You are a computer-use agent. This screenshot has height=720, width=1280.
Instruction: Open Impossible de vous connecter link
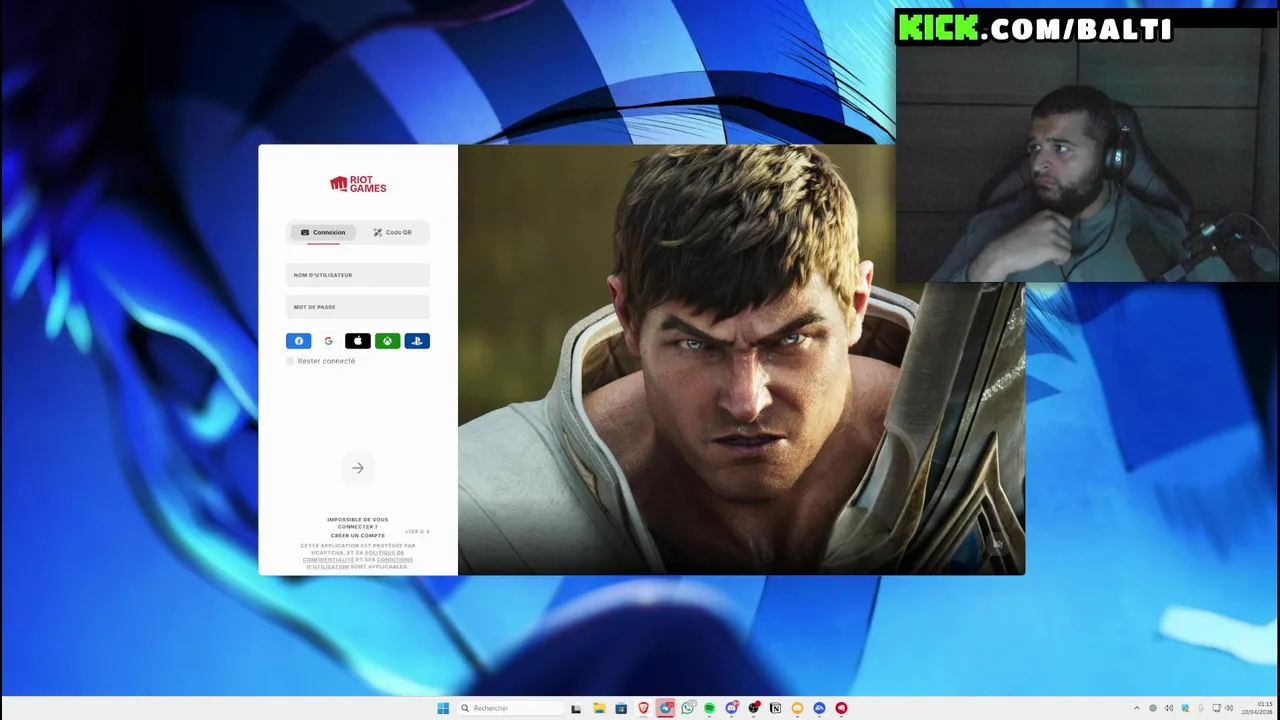coord(357,523)
